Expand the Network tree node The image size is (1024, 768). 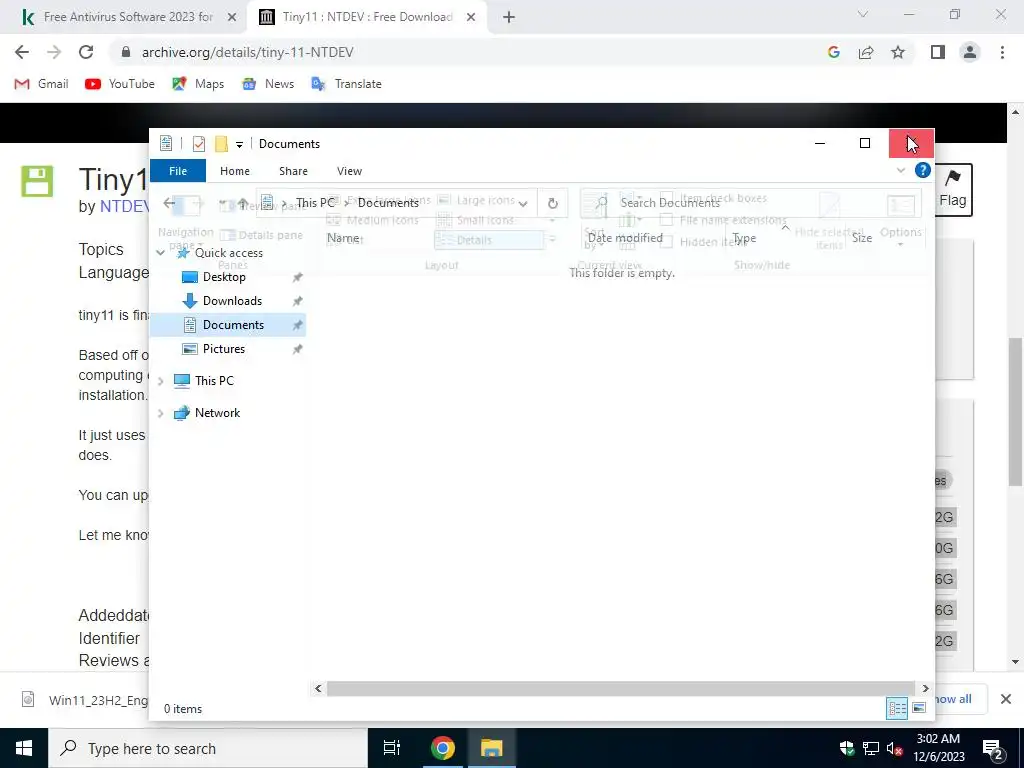pos(161,413)
